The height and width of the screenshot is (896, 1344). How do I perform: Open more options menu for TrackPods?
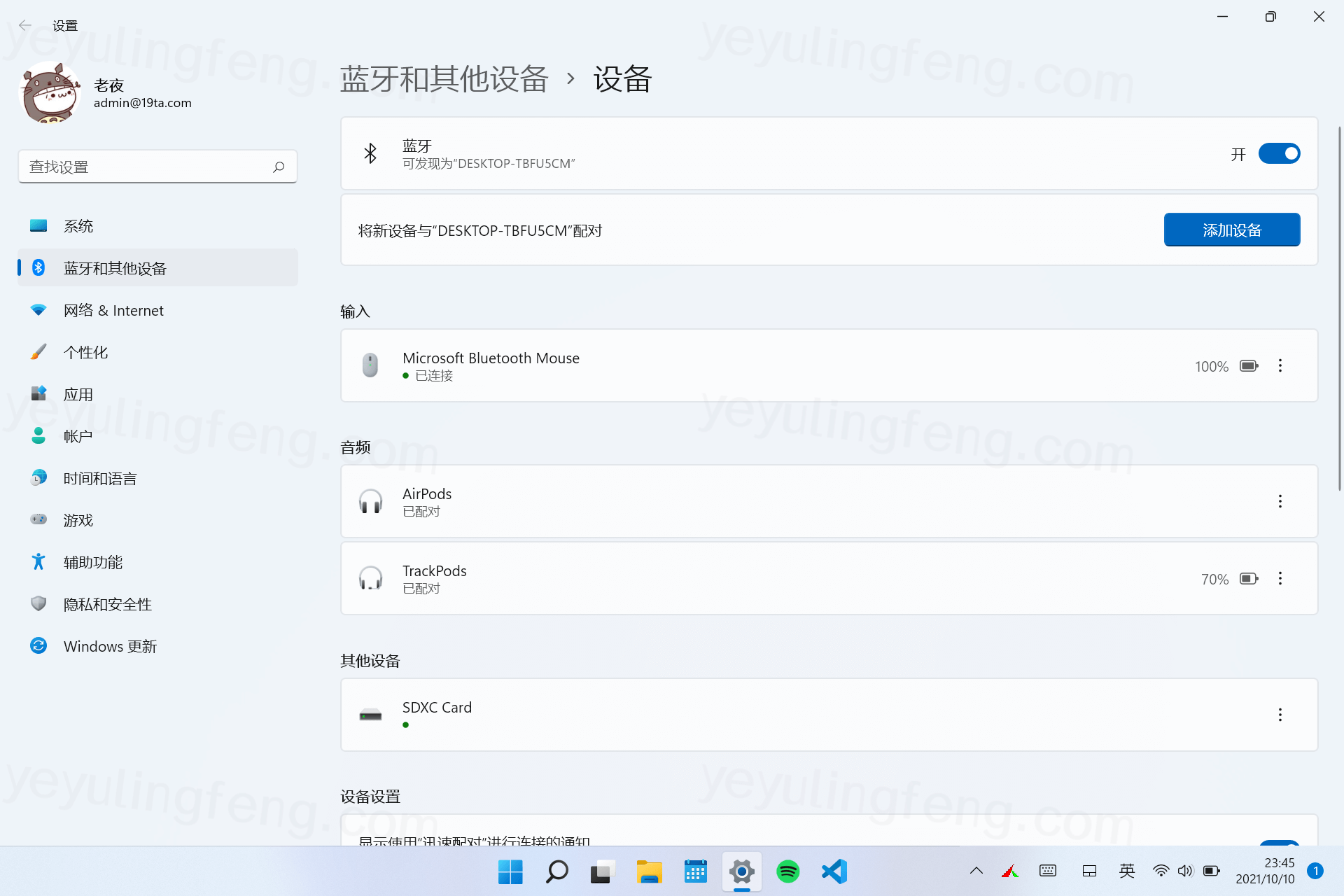pyautogui.click(x=1280, y=578)
